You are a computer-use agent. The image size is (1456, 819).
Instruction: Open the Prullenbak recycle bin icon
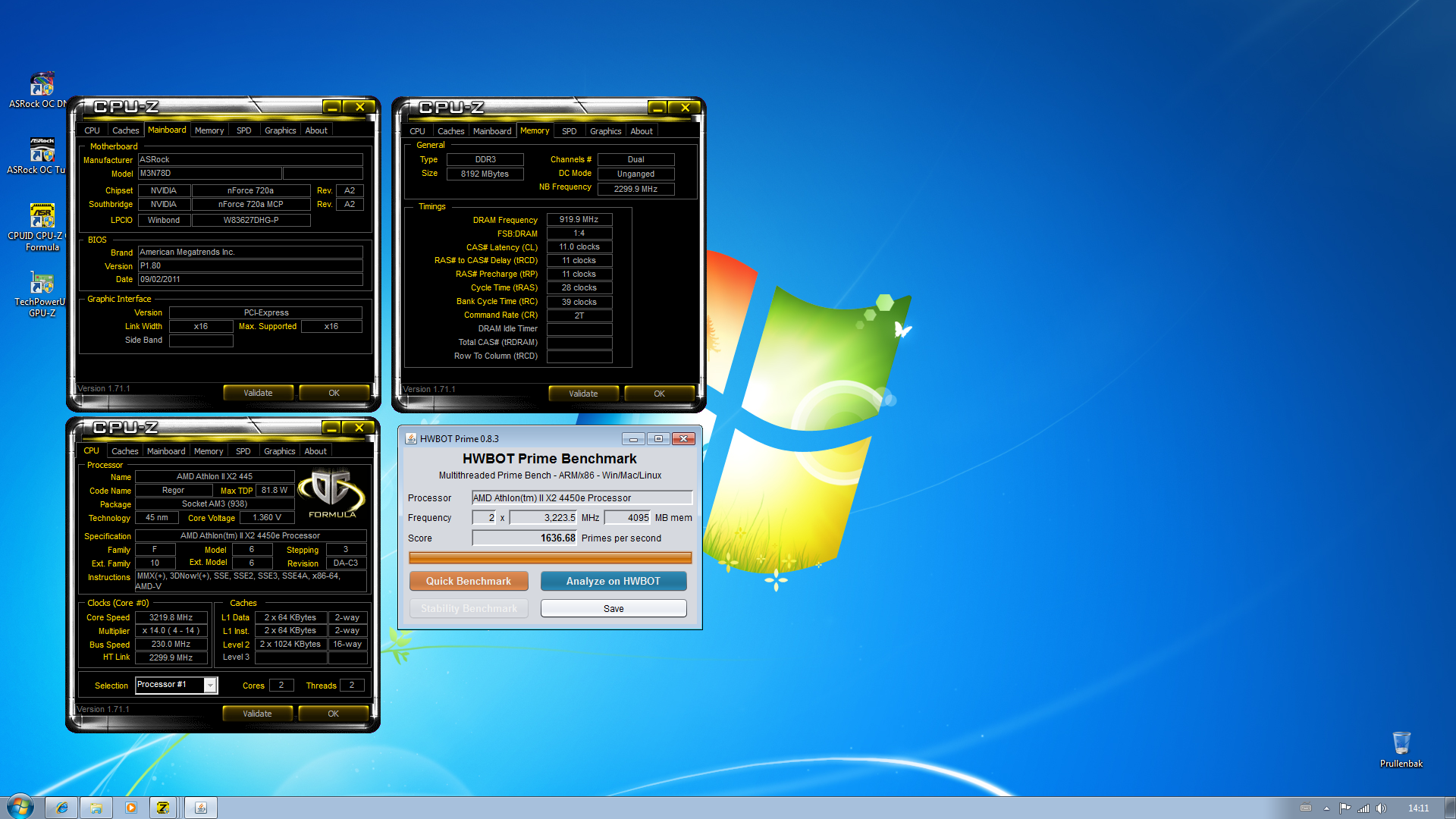[x=1401, y=749]
